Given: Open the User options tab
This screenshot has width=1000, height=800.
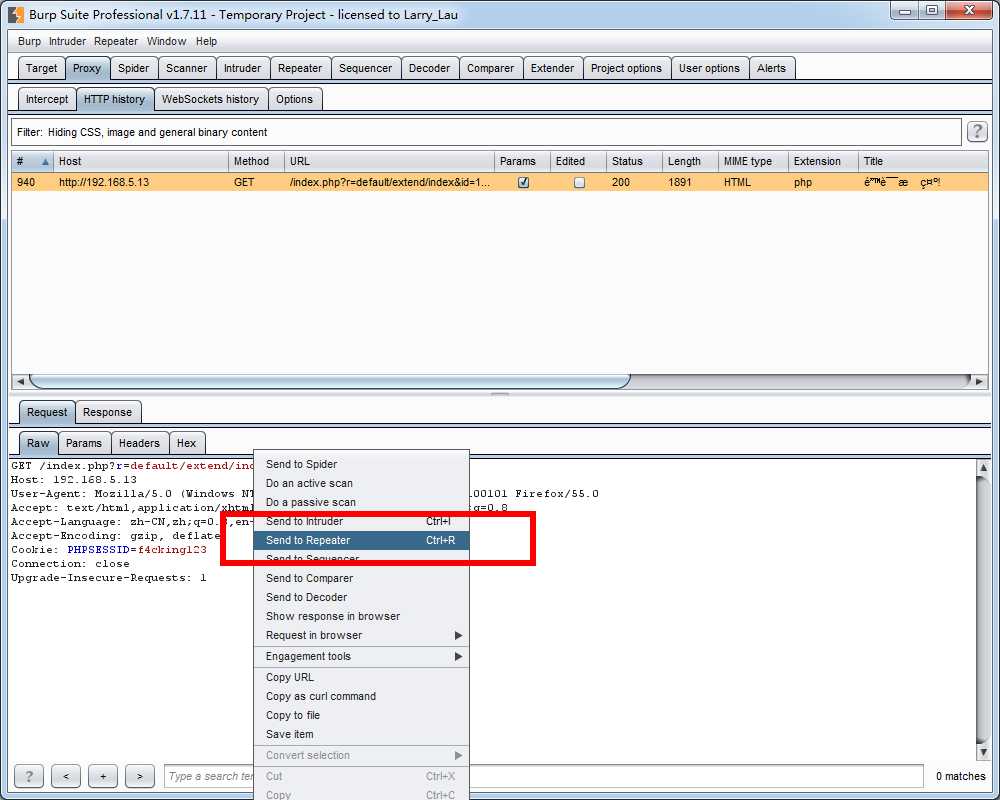Looking at the screenshot, I should pyautogui.click(x=709, y=68).
